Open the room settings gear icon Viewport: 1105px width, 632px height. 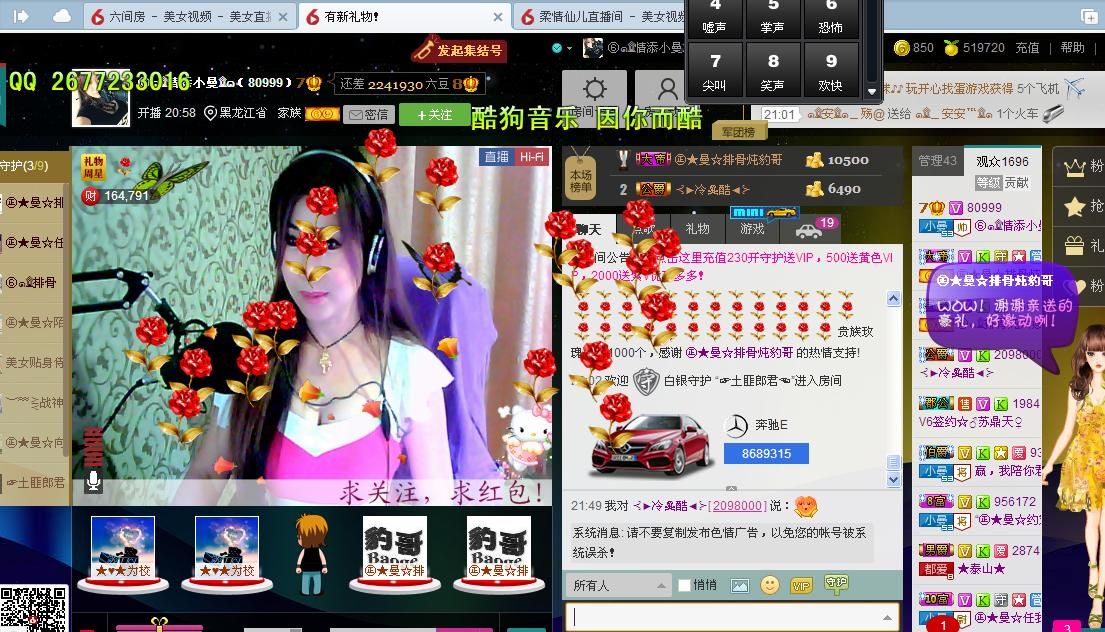point(594,89)
